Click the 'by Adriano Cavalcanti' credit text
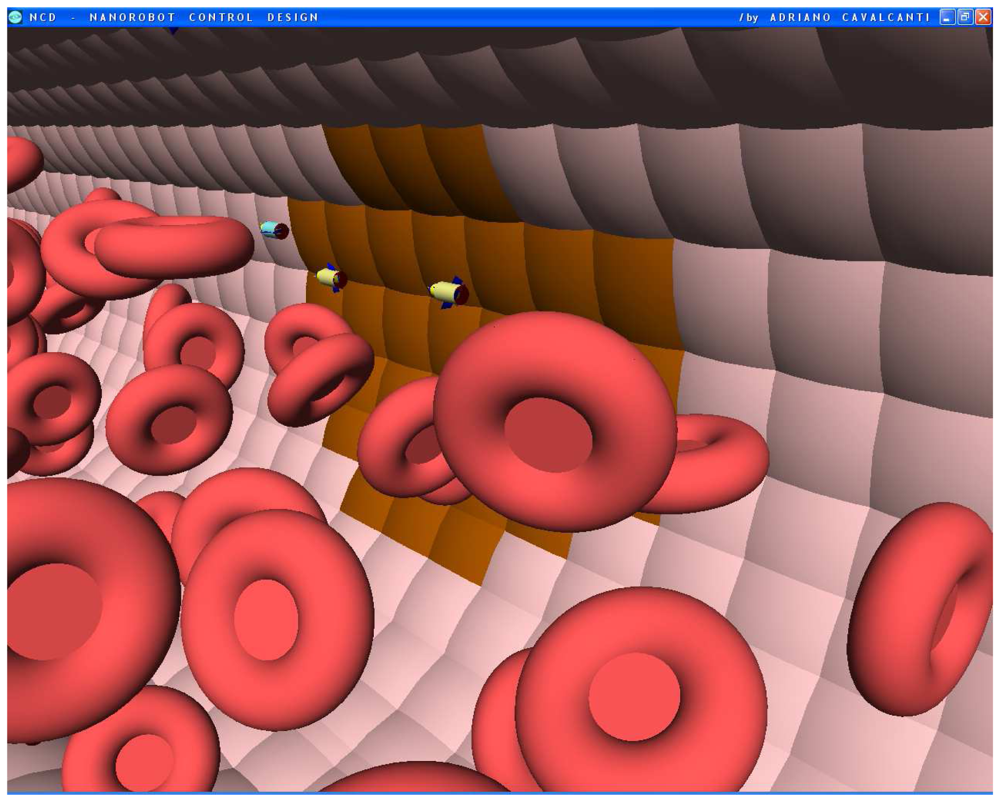This screenshot has width=1000, height=802. point(834,17)
